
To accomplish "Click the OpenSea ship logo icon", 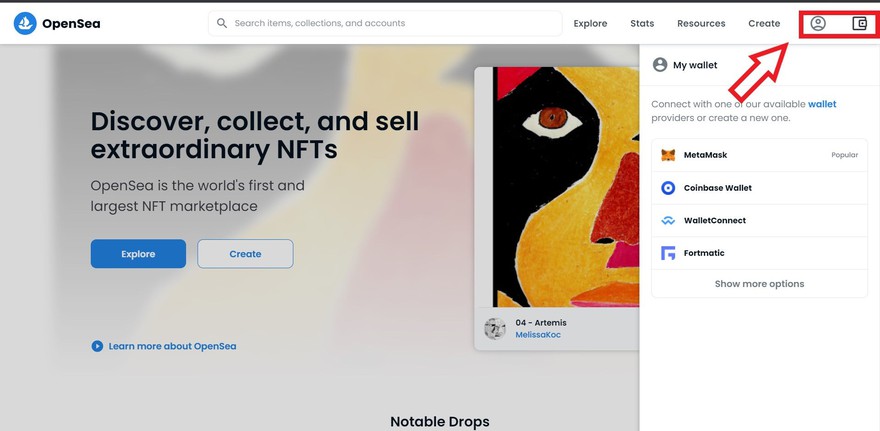I will click(25, 23).
